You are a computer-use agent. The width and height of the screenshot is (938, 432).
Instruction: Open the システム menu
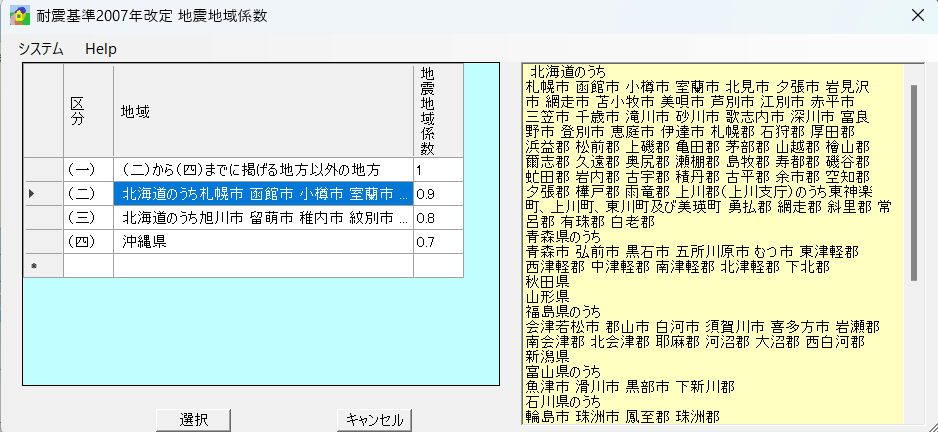point(40,48)
